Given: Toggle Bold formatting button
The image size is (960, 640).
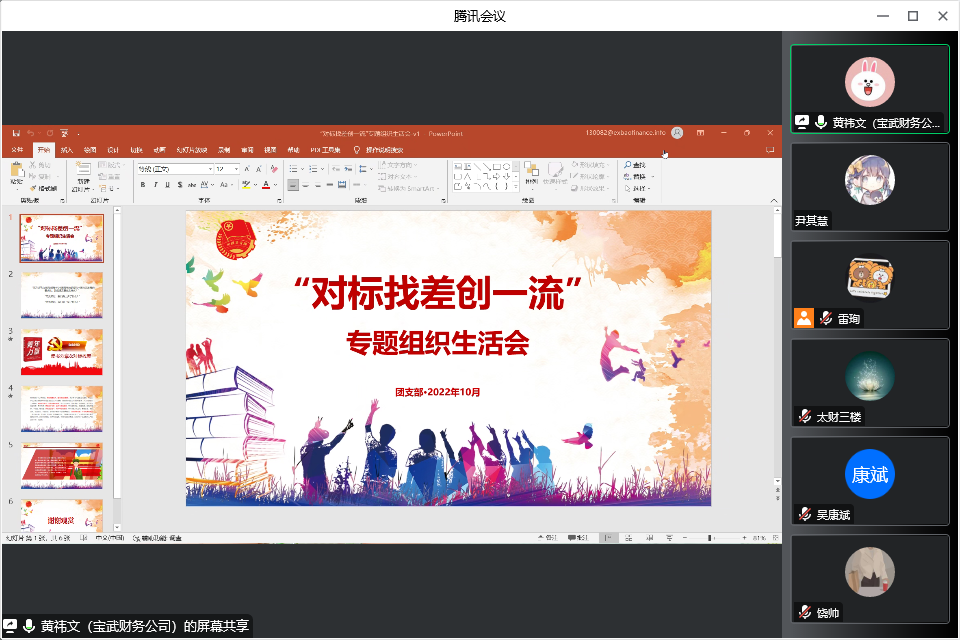Looking at the screenshot, I should click(x=143, y=185).
